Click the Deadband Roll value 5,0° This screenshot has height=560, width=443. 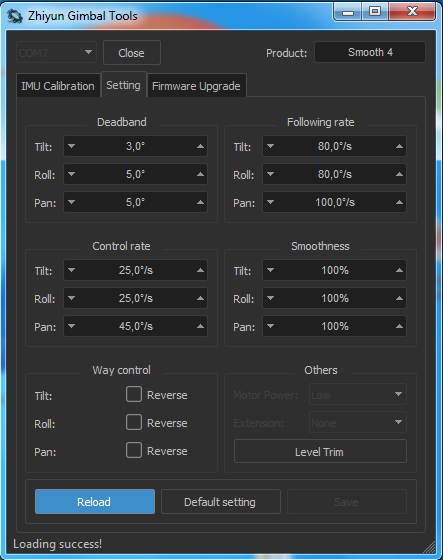[x=135, y=174]
